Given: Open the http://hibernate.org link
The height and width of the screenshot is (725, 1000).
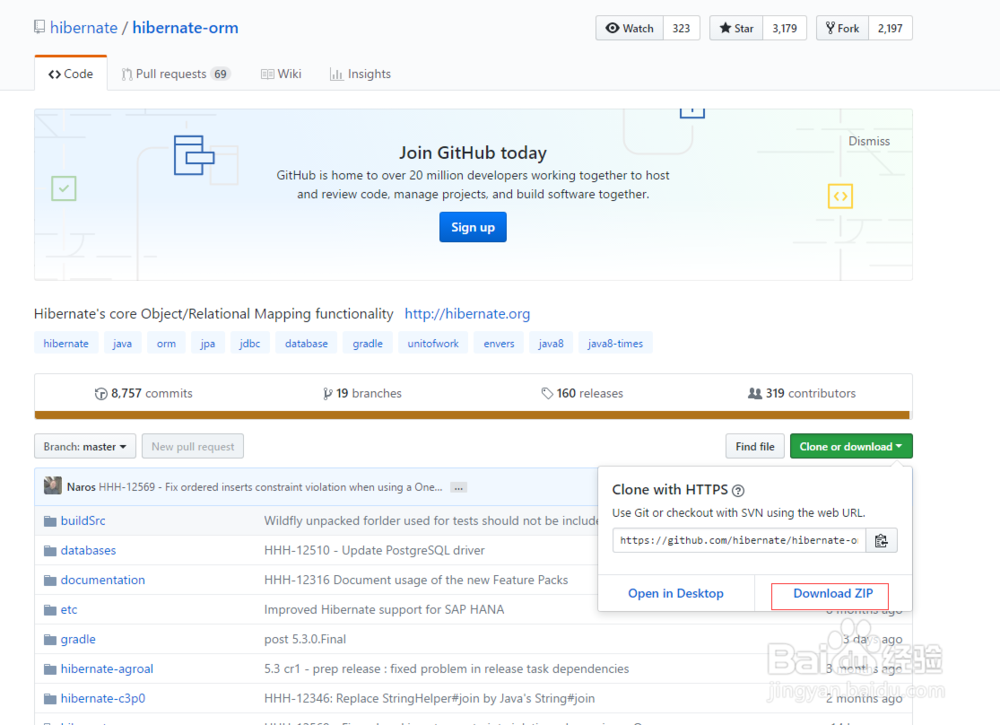Looking at the screenshot, I should tap(467, 314).
